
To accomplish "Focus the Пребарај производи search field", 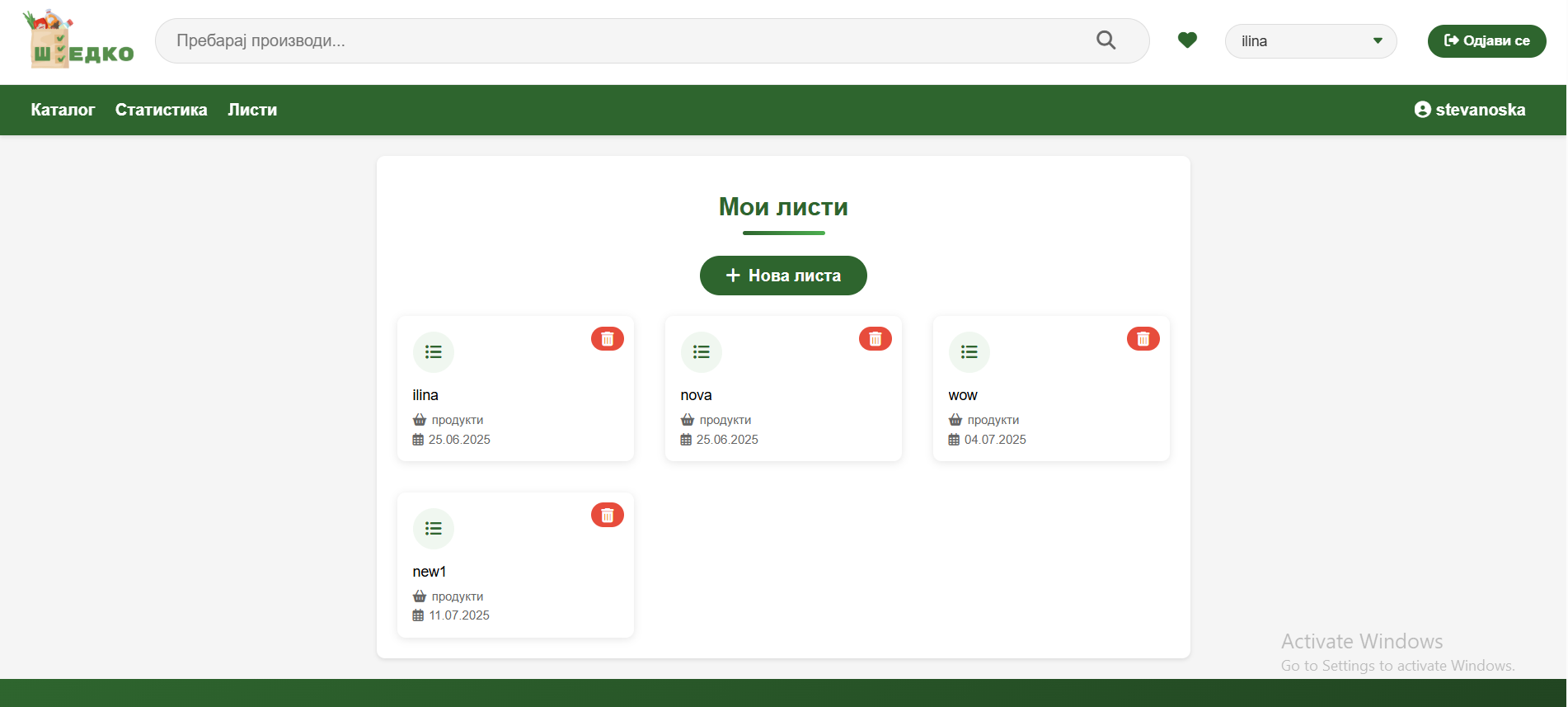I will pos(627,40).
